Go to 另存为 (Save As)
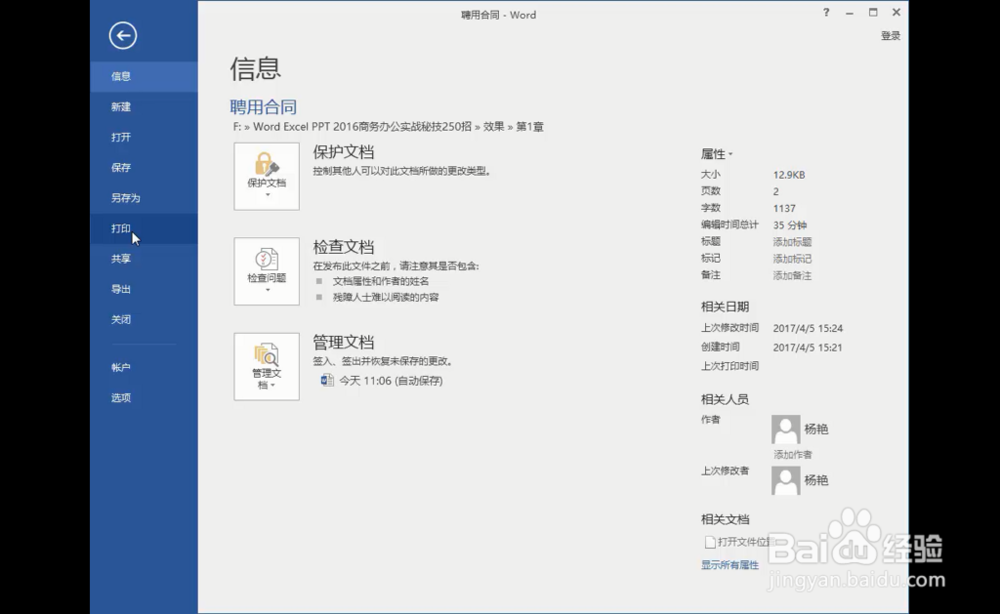The width and height of the screenshot is (1000, 614). [120, 197]
